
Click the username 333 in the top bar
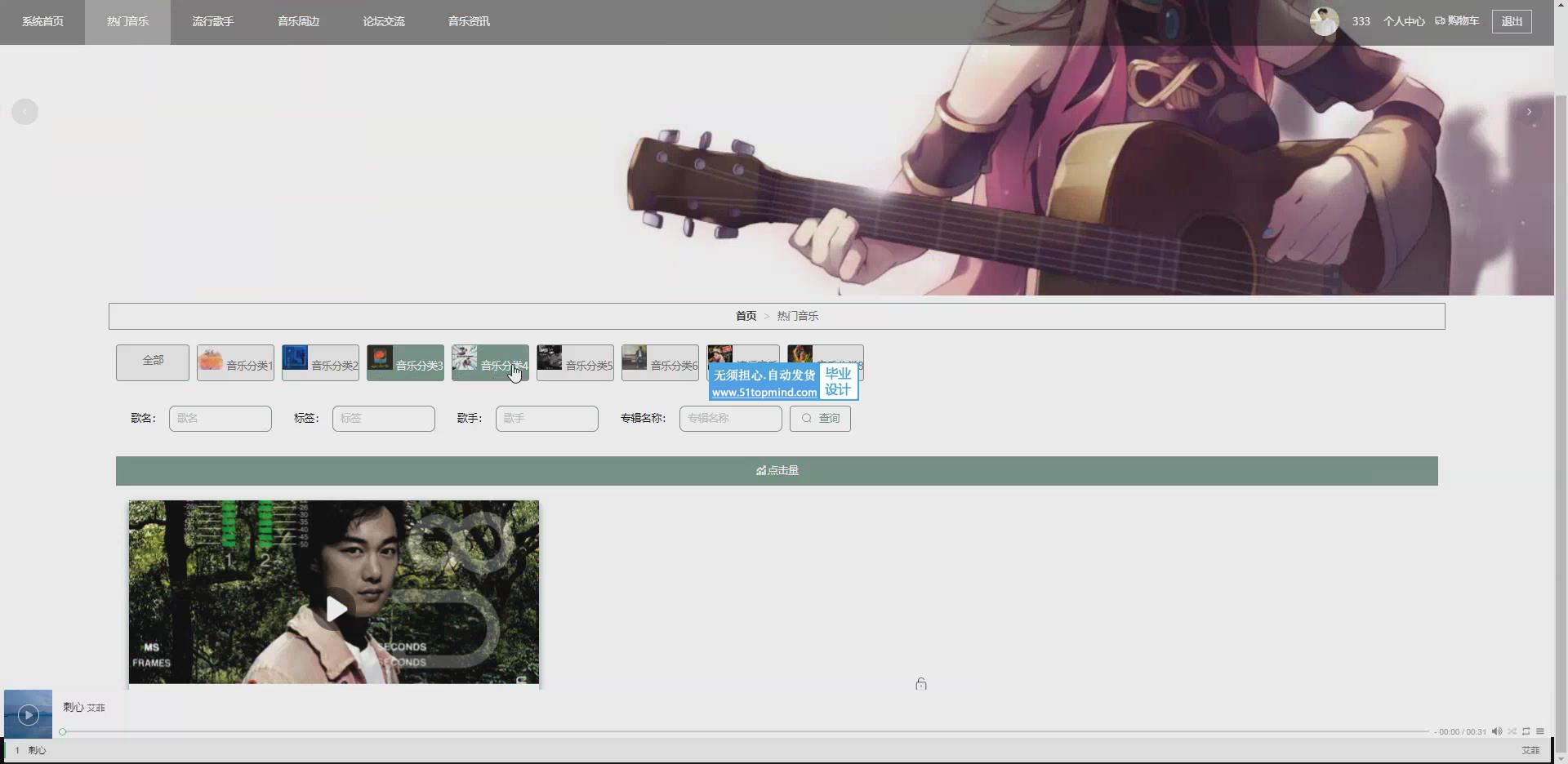pos(1361,21)
